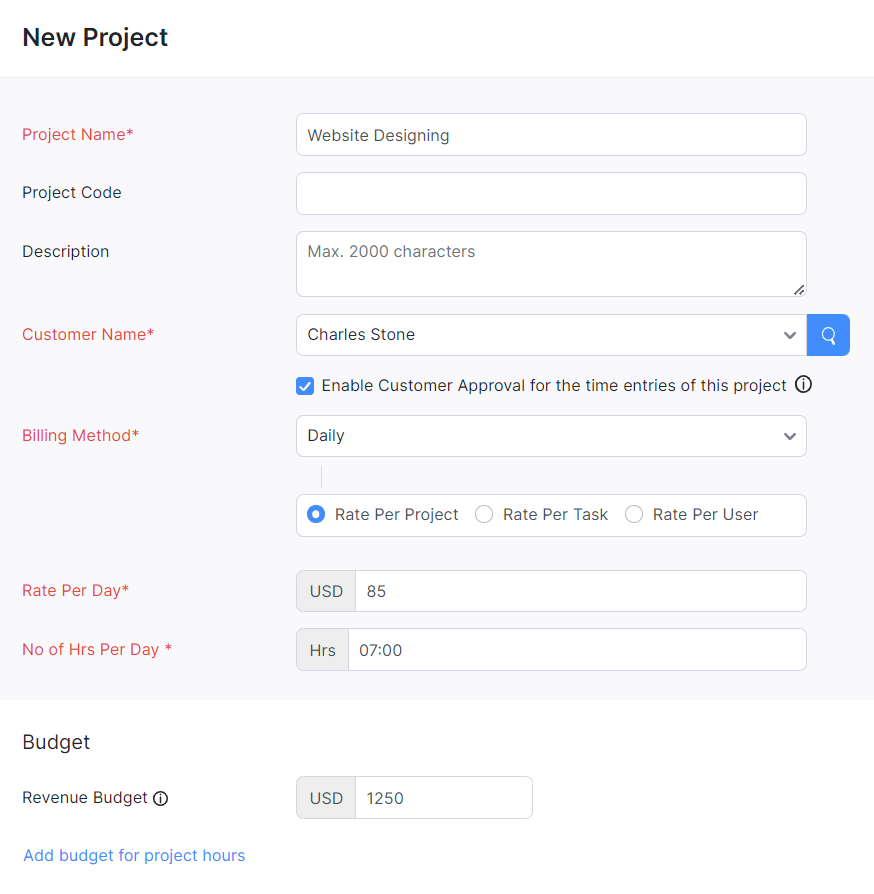Image resolution: width=874 pixels, height=894 pixels.
Task: Click the customer search magnifier icon
Action: point(828,334)
